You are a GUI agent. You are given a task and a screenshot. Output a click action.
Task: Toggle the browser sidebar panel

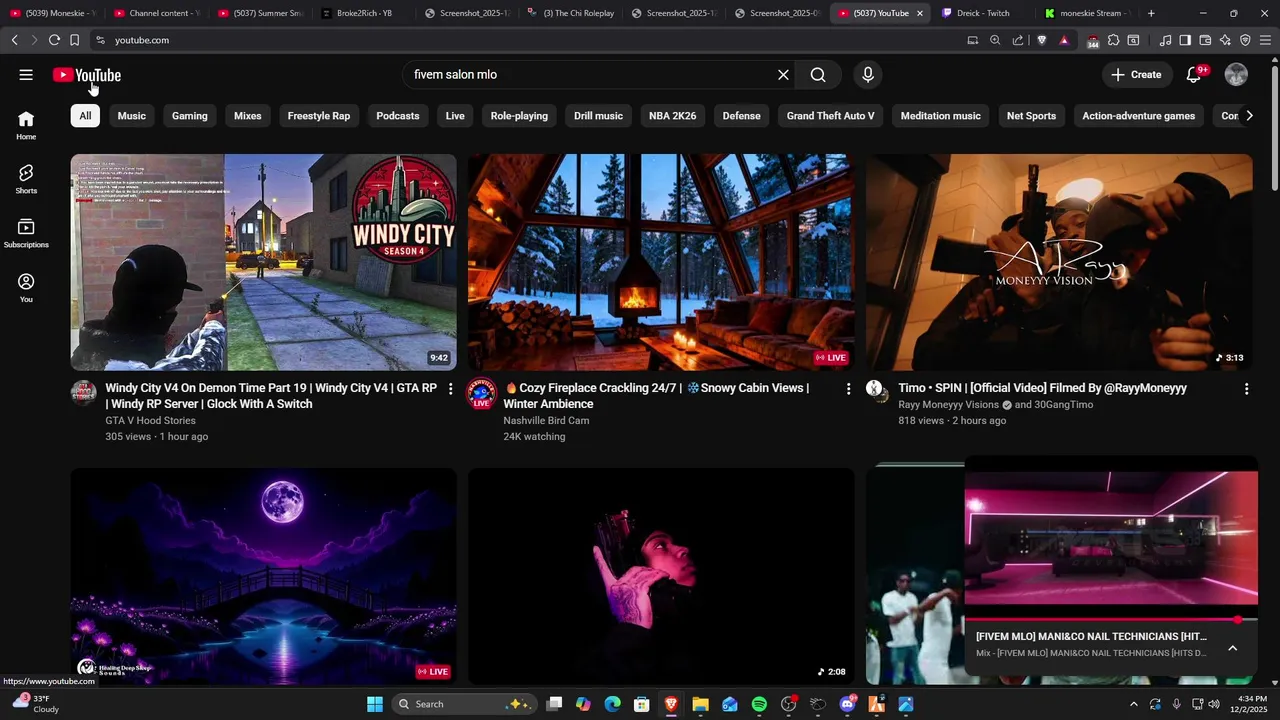(x=1185, y=40)
